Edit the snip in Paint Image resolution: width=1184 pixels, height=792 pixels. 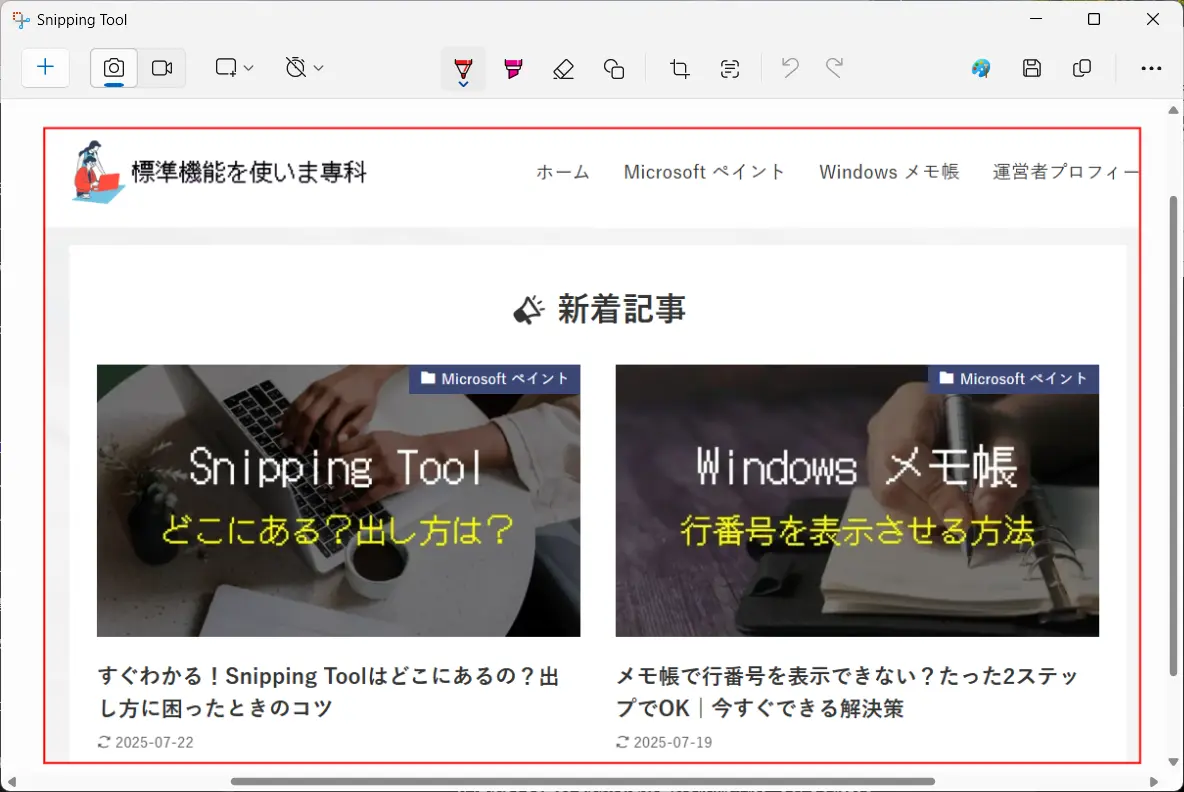tap(981, 68)
